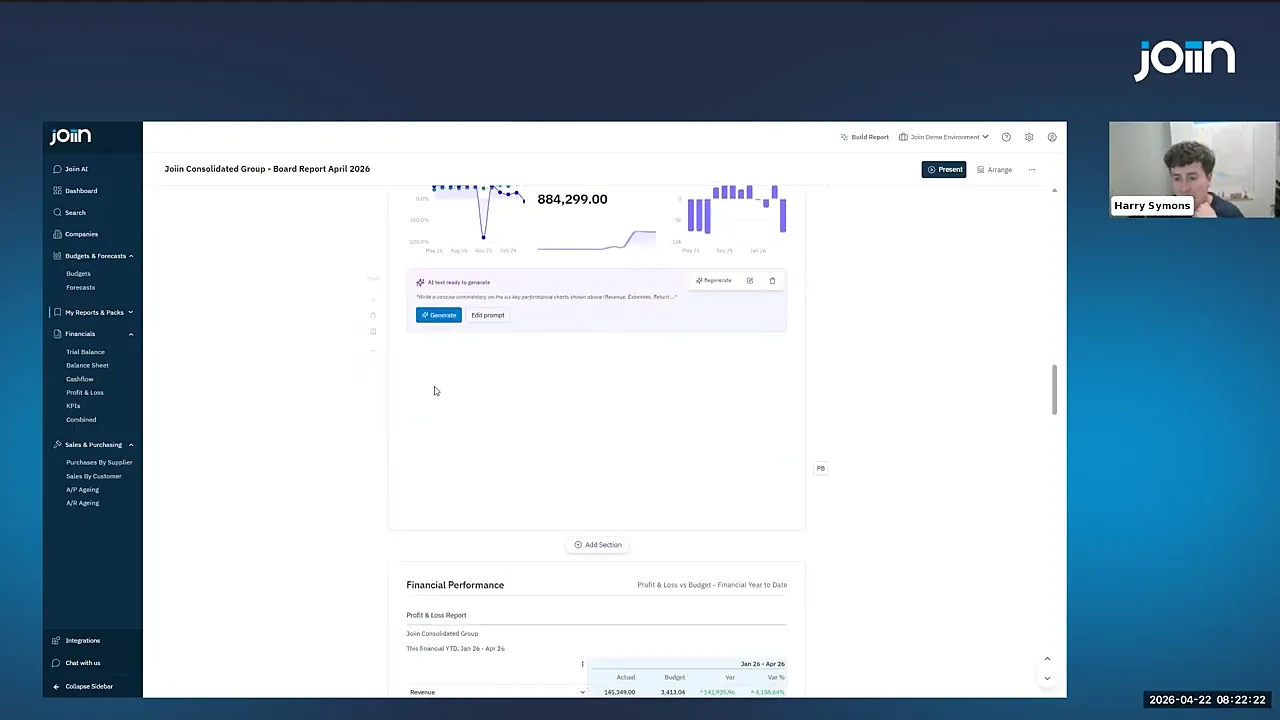The image size is (1280, 720).
Task: Collapse the sidebar
Action: coord(83,687)
